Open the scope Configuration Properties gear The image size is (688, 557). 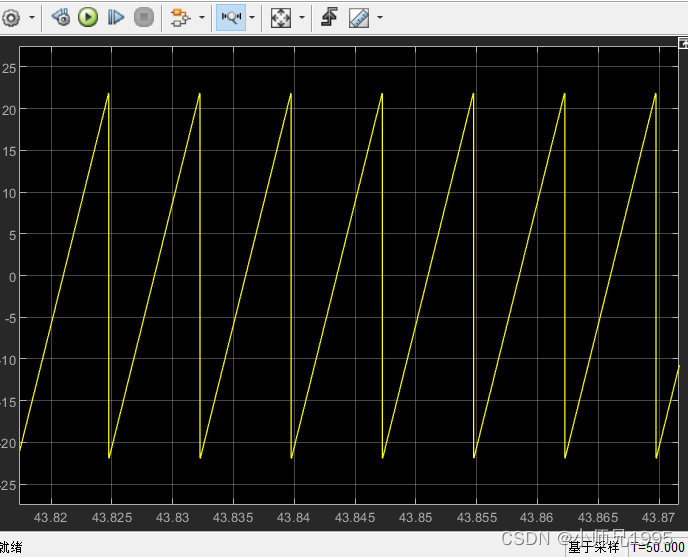[x=11, y=18]
